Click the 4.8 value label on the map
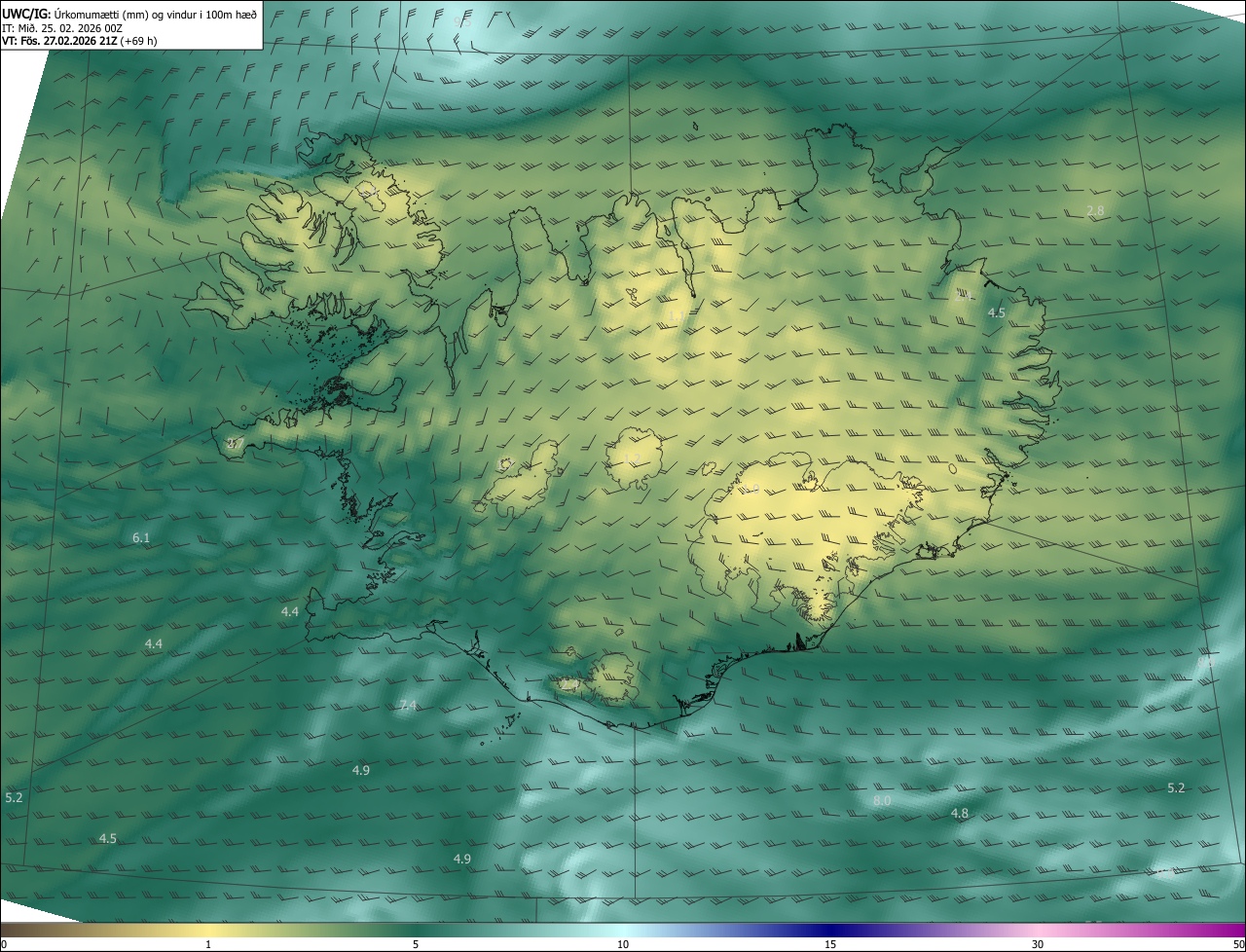Image resolution: width=1246 pixels, height=952 pixels. (x=960, y=814)
